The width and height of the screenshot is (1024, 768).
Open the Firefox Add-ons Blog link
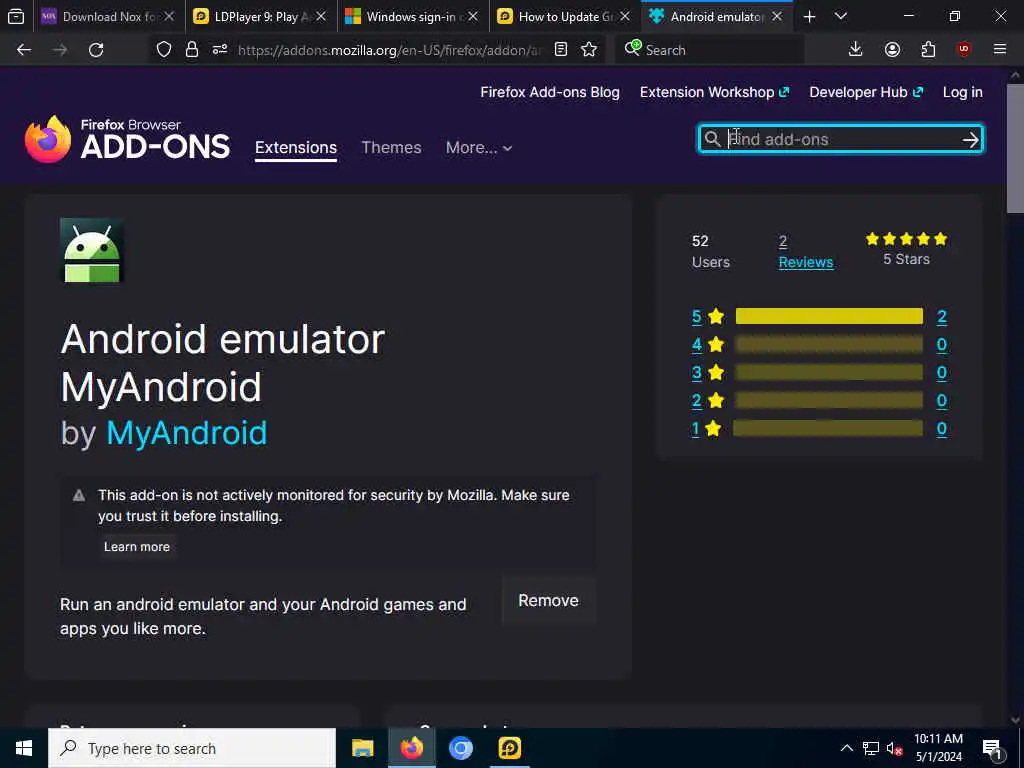[x=550, y=92]
